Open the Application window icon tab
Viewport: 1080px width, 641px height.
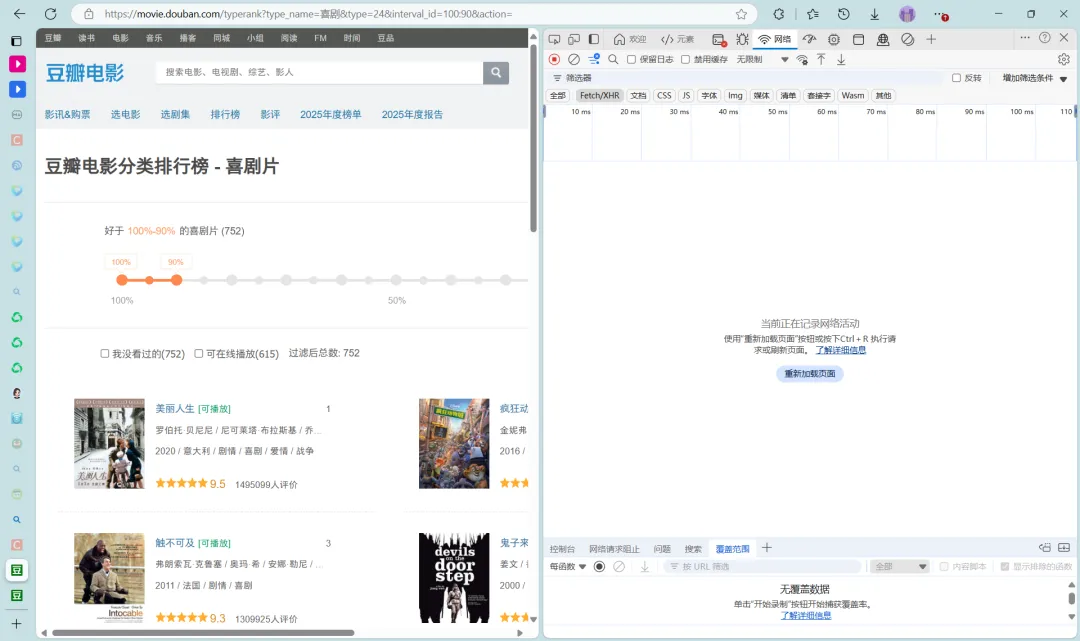[858, 39]
